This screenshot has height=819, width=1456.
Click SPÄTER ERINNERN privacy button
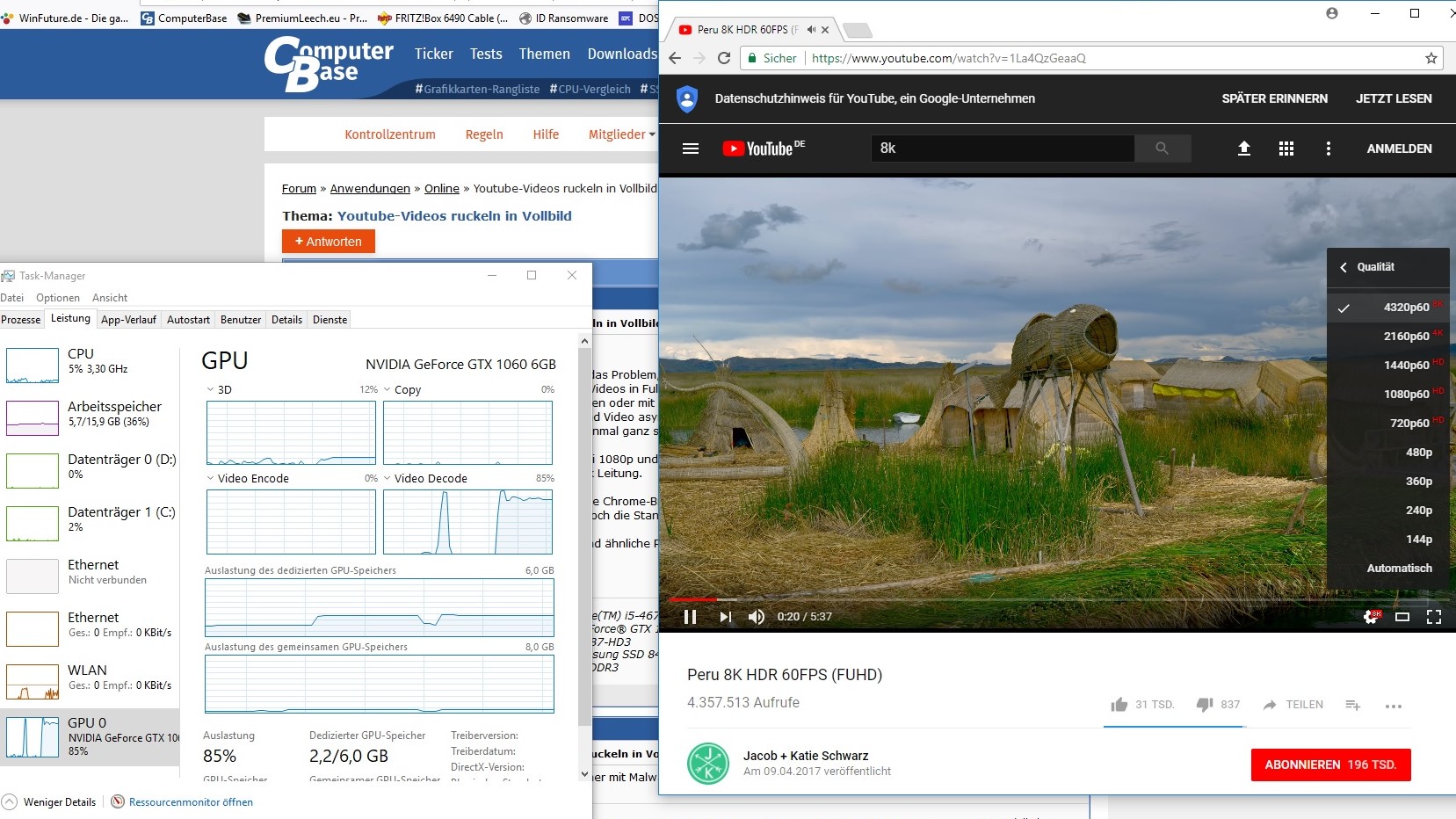[x=1274, y=98]
